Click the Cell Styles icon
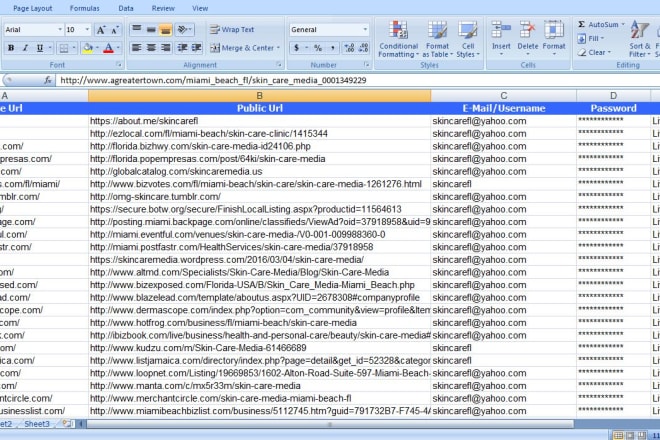Screen dimensions: 660x440 coord(467,40)
